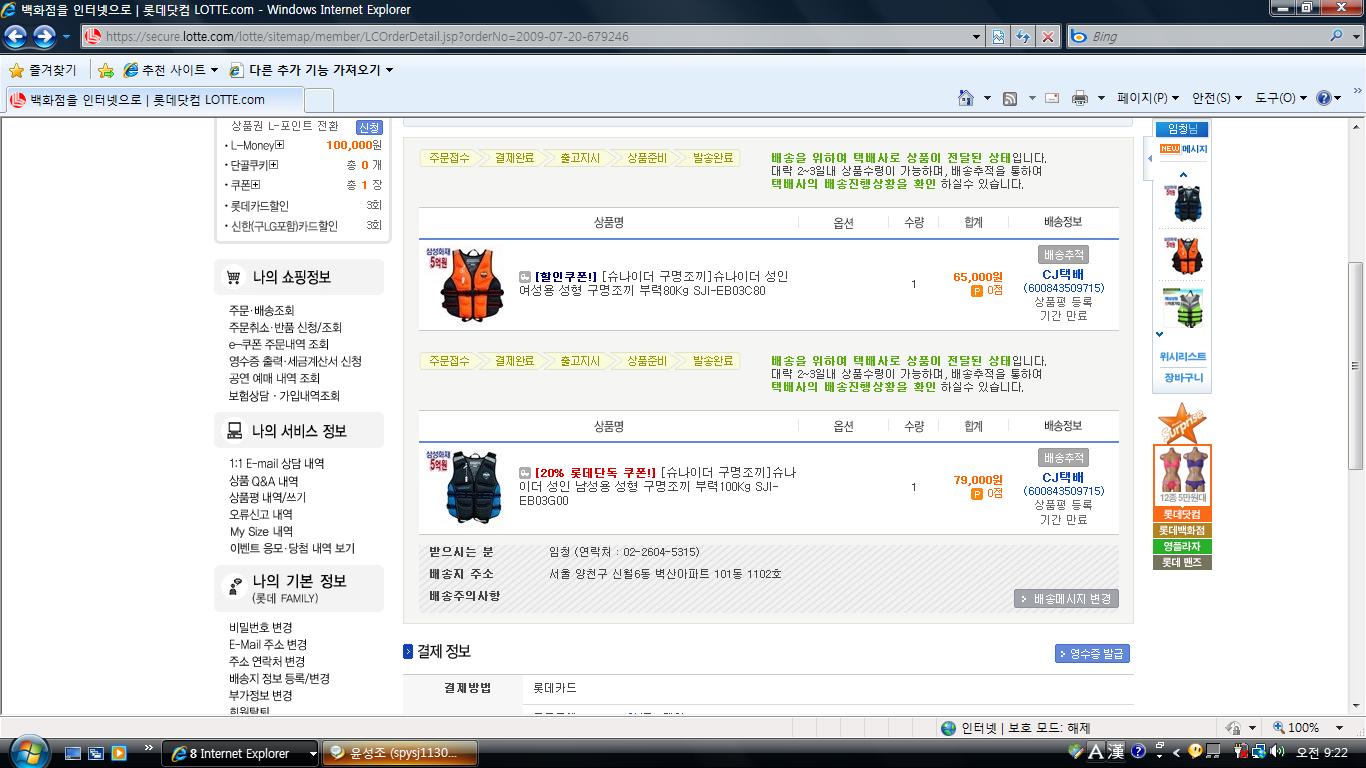1366x768 pixels.
Task: Switch to 윤성조 taskbar window
Action: point(400,753)
